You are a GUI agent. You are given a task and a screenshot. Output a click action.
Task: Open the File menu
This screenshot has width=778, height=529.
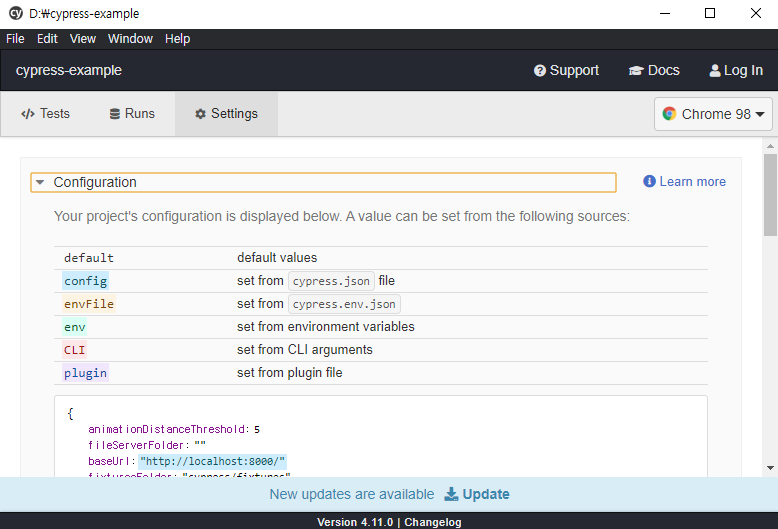15,39
